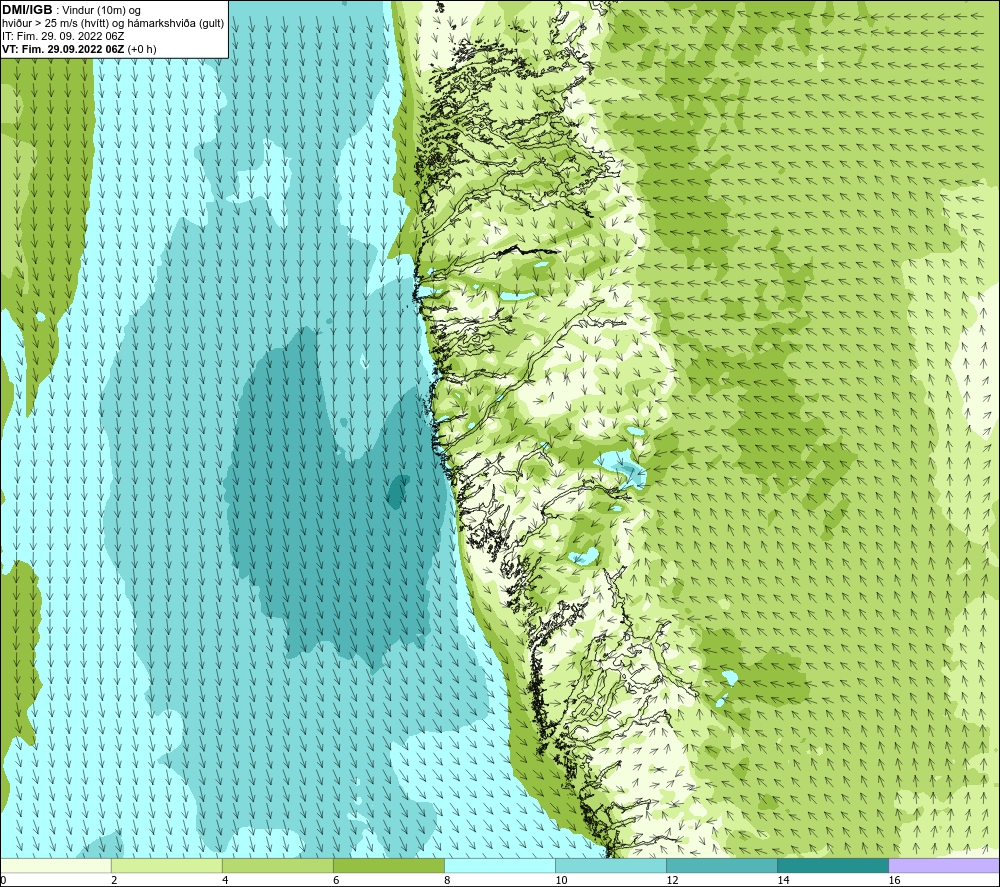The image size is (1000, 887).
Task: Click the 0–2 m/s pale cream swatch
Action: pyautogui.click(x=55, y=866)
